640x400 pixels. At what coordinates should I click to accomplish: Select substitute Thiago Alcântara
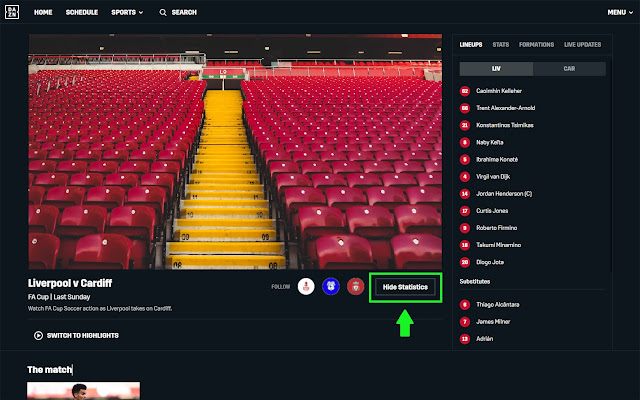coord(498,304)
